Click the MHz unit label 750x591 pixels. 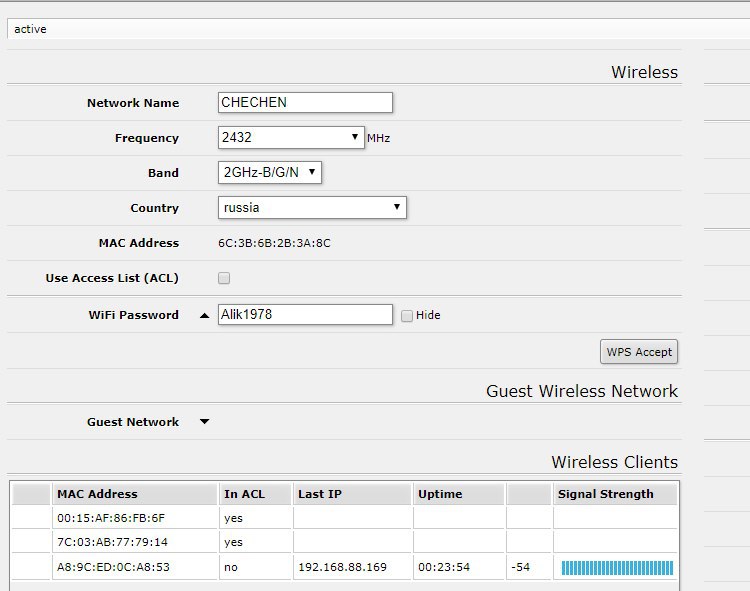[x=378, y=138]
